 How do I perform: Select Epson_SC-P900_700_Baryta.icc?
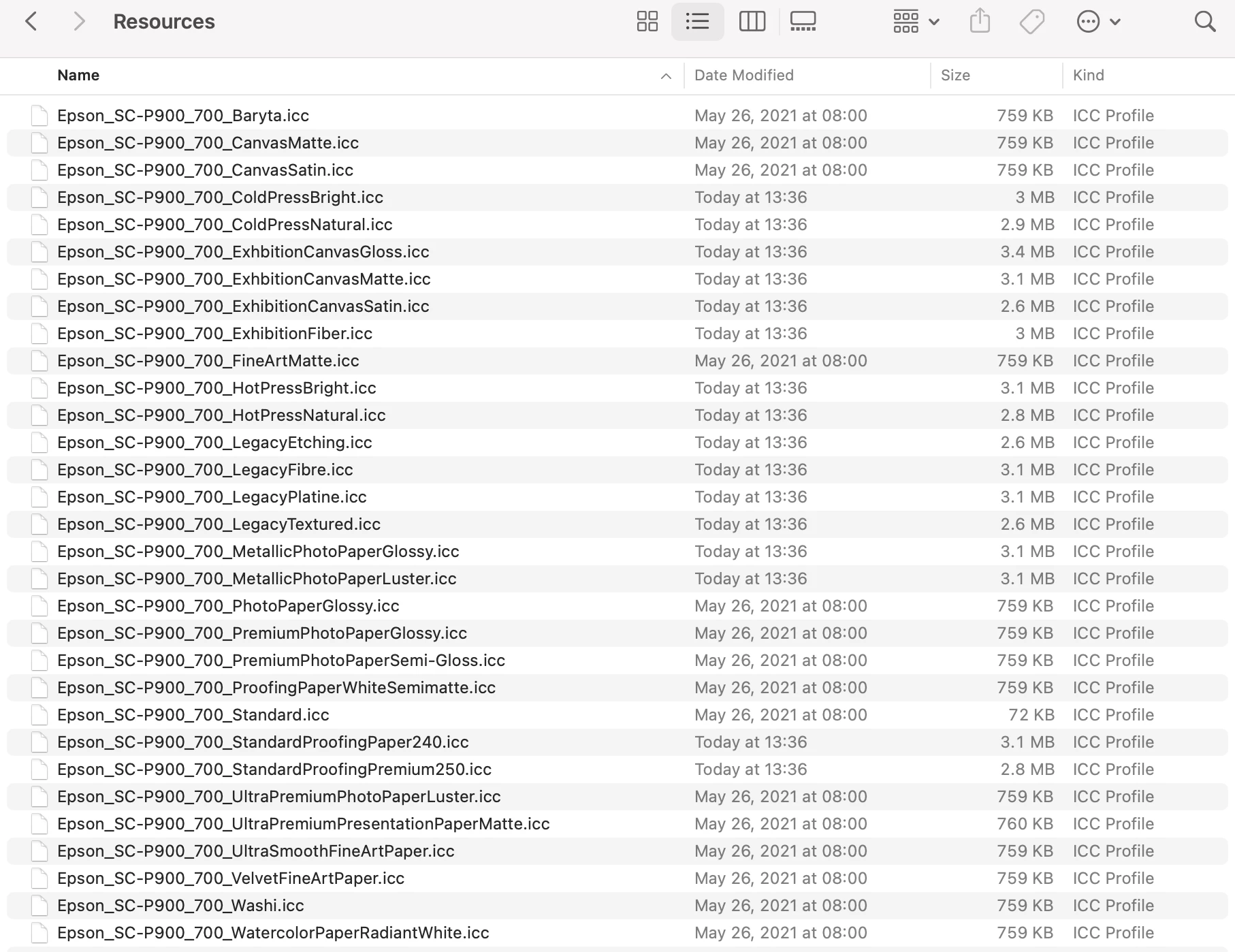pos(617,116)
